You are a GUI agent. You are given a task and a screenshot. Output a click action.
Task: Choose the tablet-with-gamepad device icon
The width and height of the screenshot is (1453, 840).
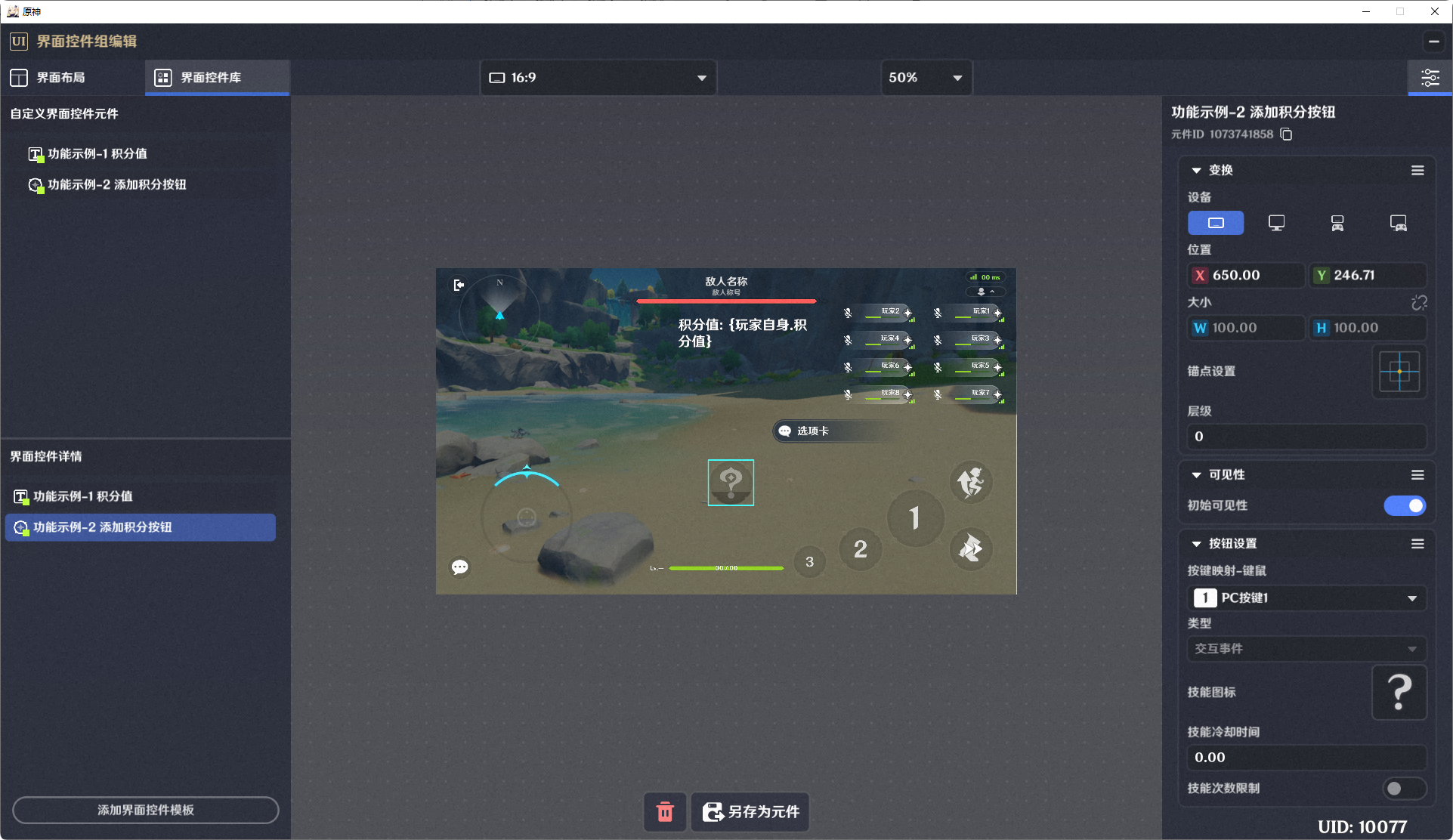click(1337, 223)
